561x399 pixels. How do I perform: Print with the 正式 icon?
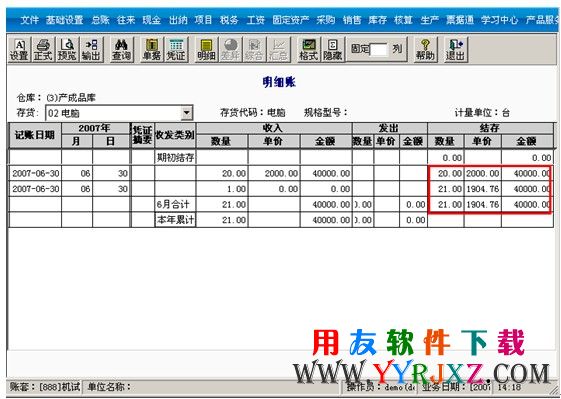click(43, 50)
